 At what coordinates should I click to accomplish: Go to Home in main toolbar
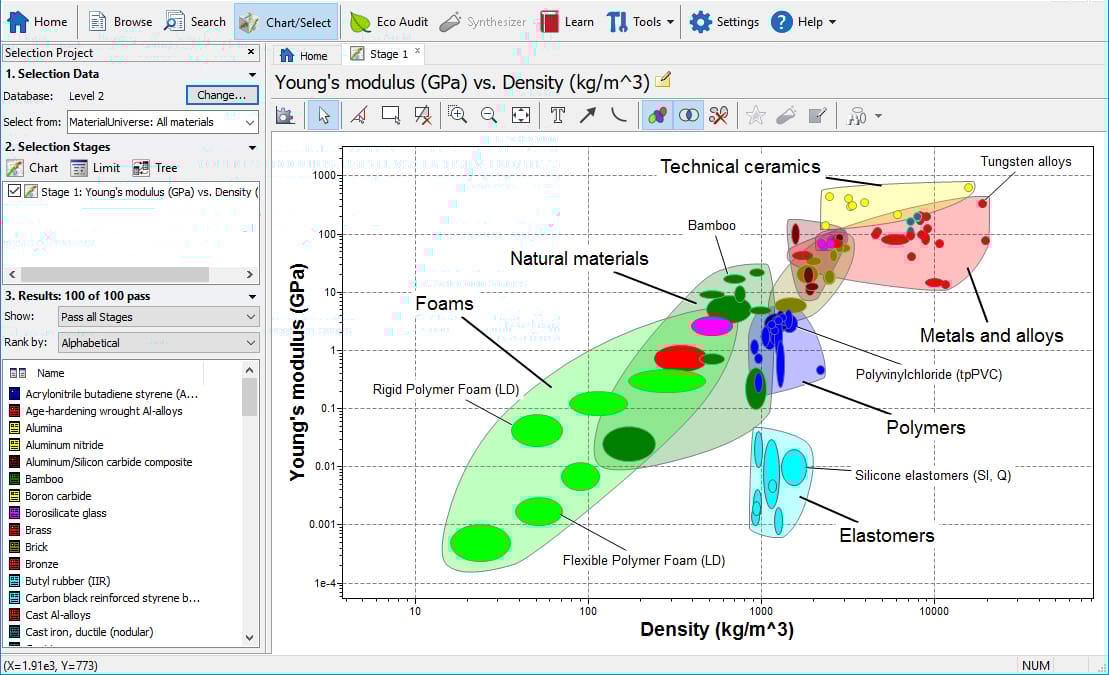(37, 22)
